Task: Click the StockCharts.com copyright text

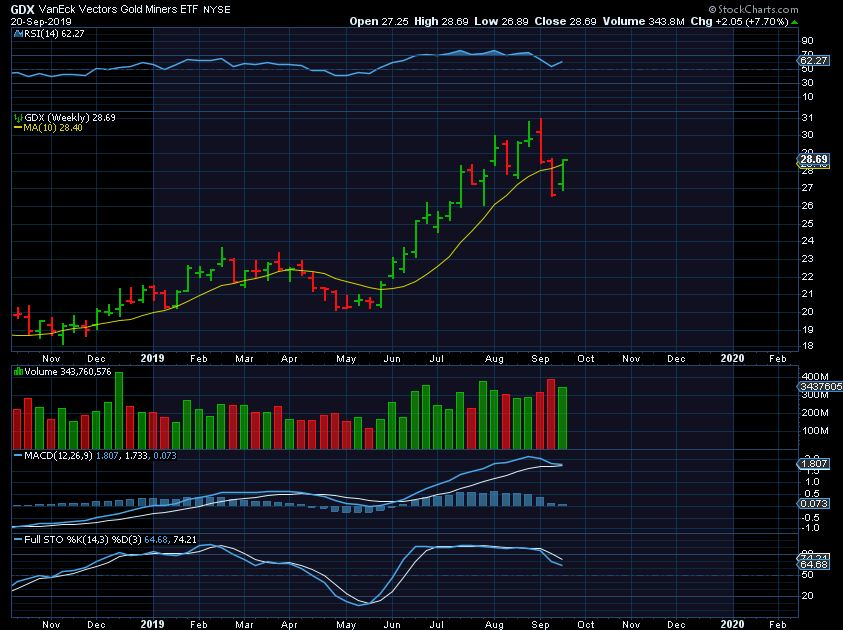Action: (753, 9)
